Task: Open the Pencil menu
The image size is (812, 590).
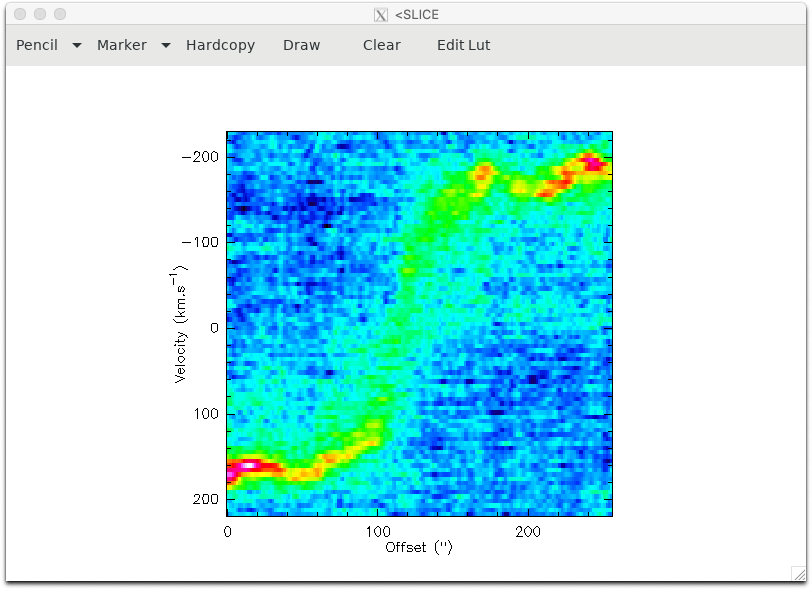Action: click(37, 45)
